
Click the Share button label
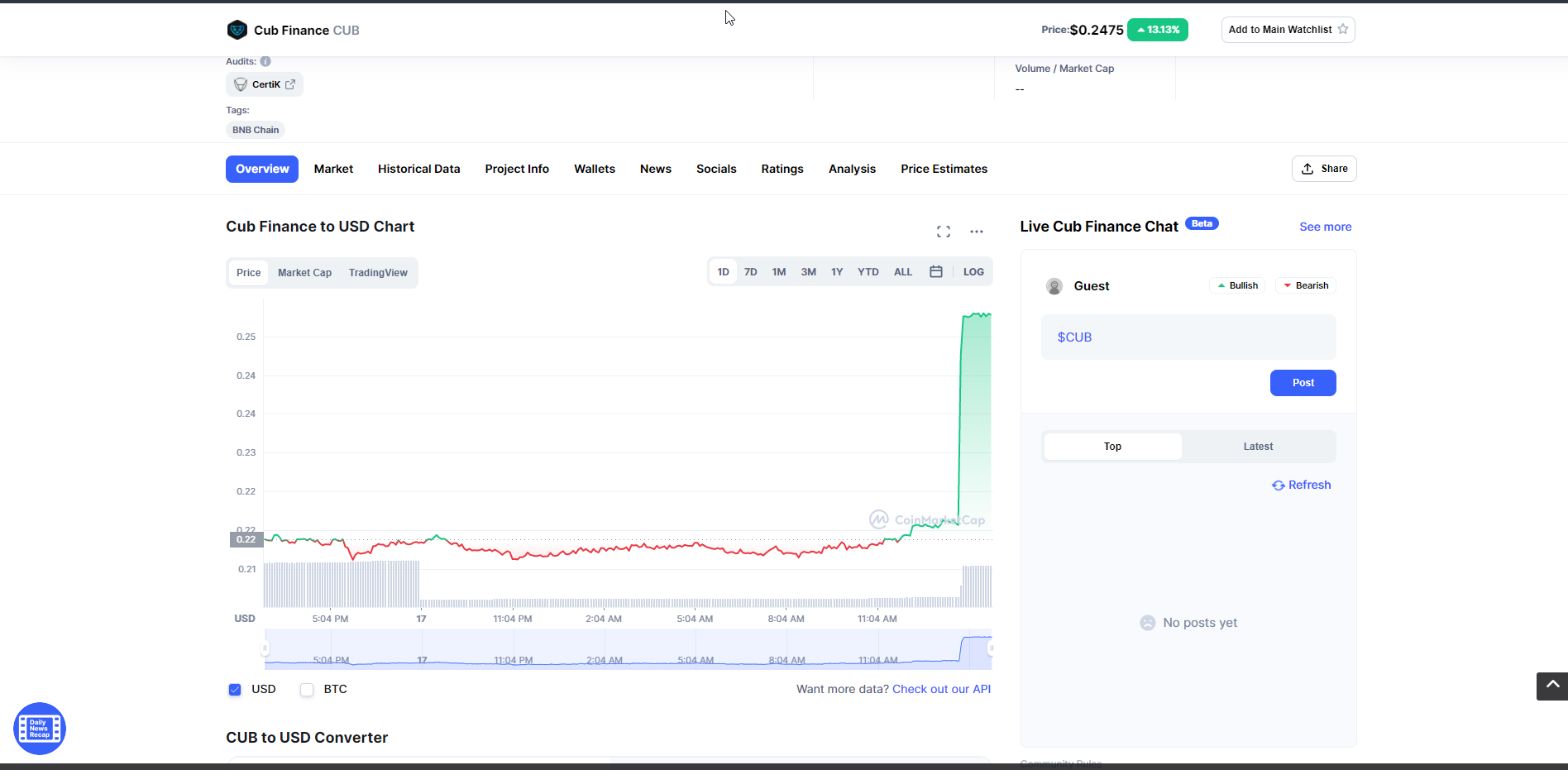(1334, 169)
